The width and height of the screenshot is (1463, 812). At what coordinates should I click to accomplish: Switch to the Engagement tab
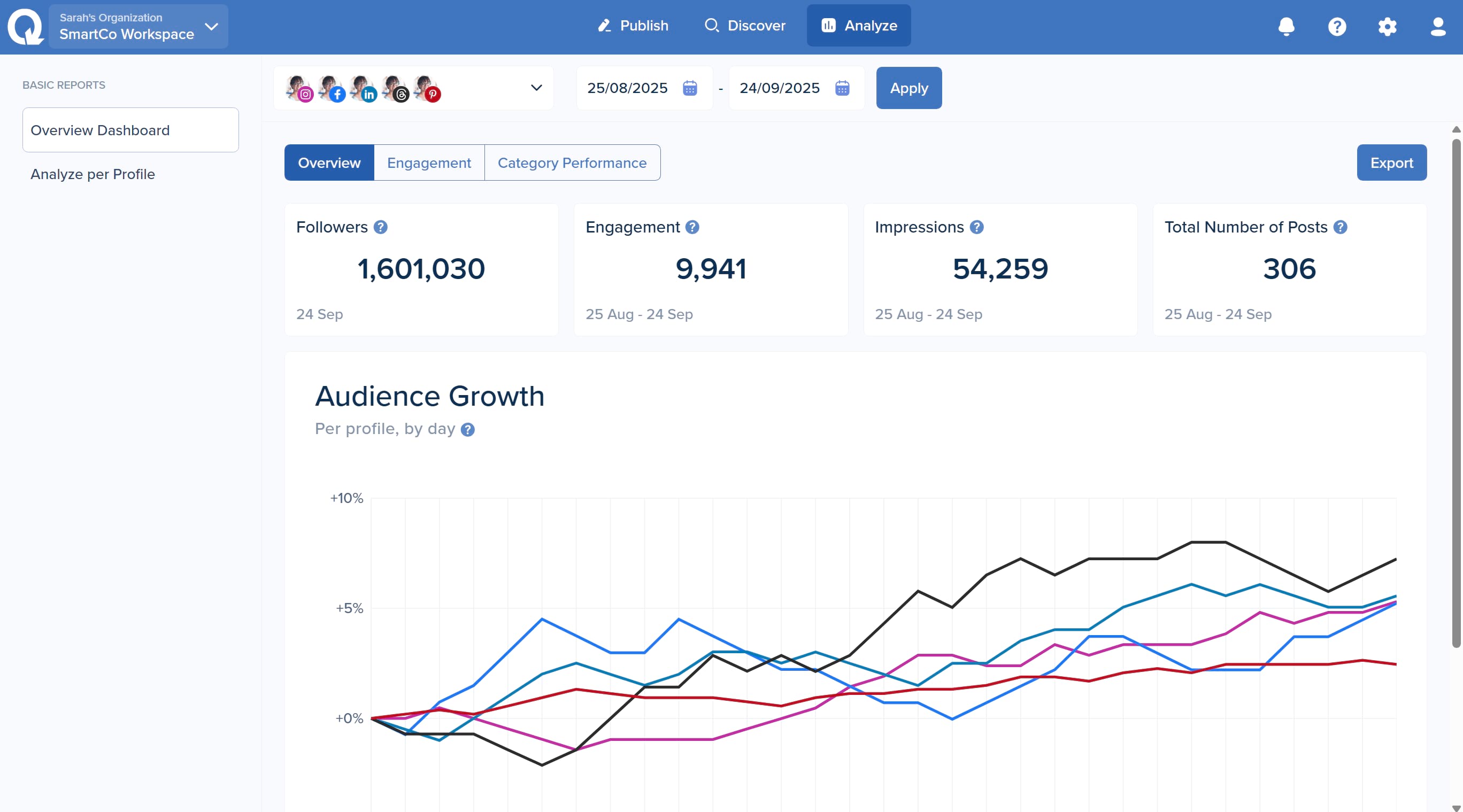(x=429, y=163)
